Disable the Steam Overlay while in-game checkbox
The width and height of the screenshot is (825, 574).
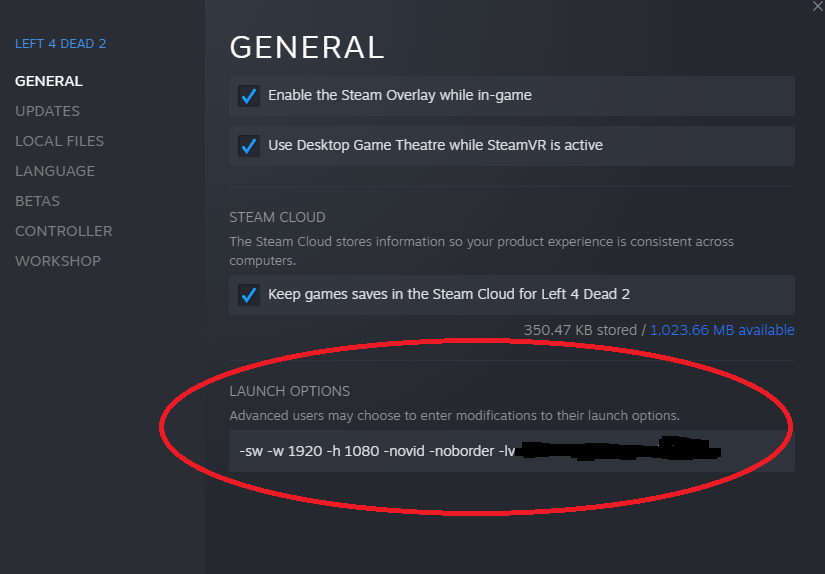point(249,96)
